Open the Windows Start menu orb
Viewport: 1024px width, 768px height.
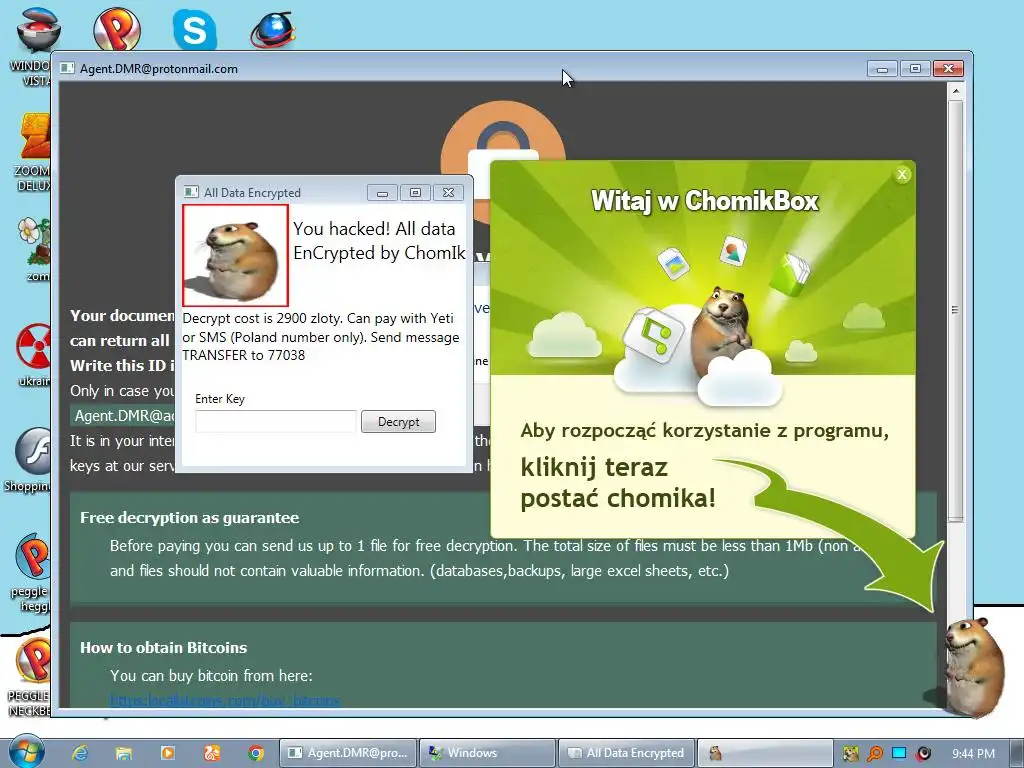coord(27,752)
